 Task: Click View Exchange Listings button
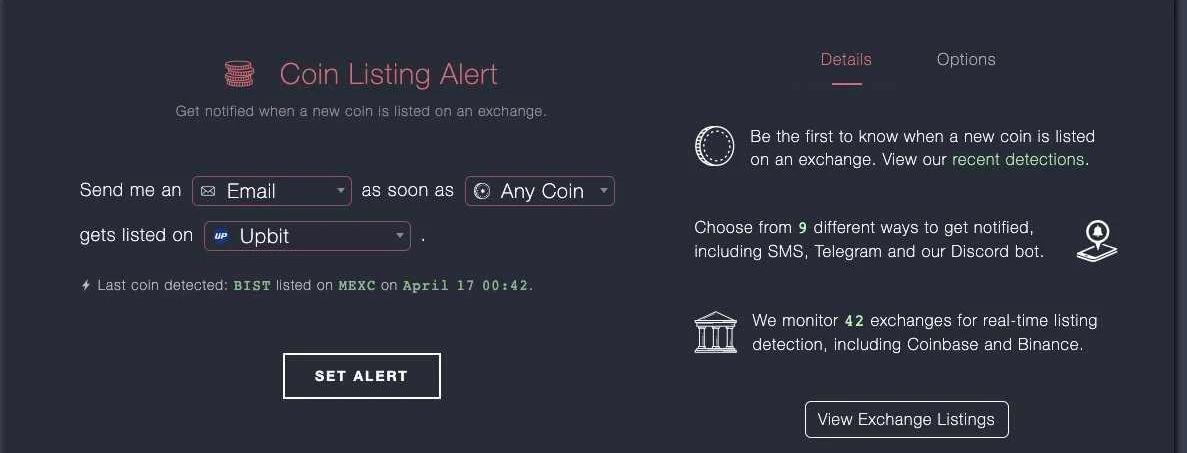click(x=906, y=419)
